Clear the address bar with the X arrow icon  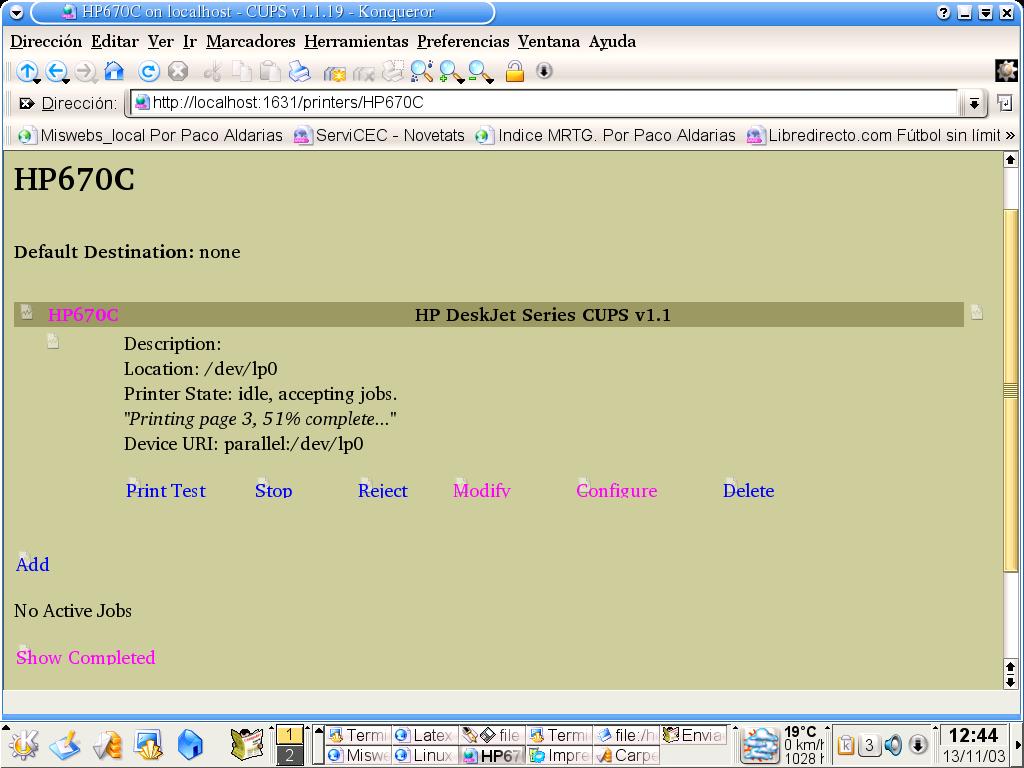pos(27,103)
